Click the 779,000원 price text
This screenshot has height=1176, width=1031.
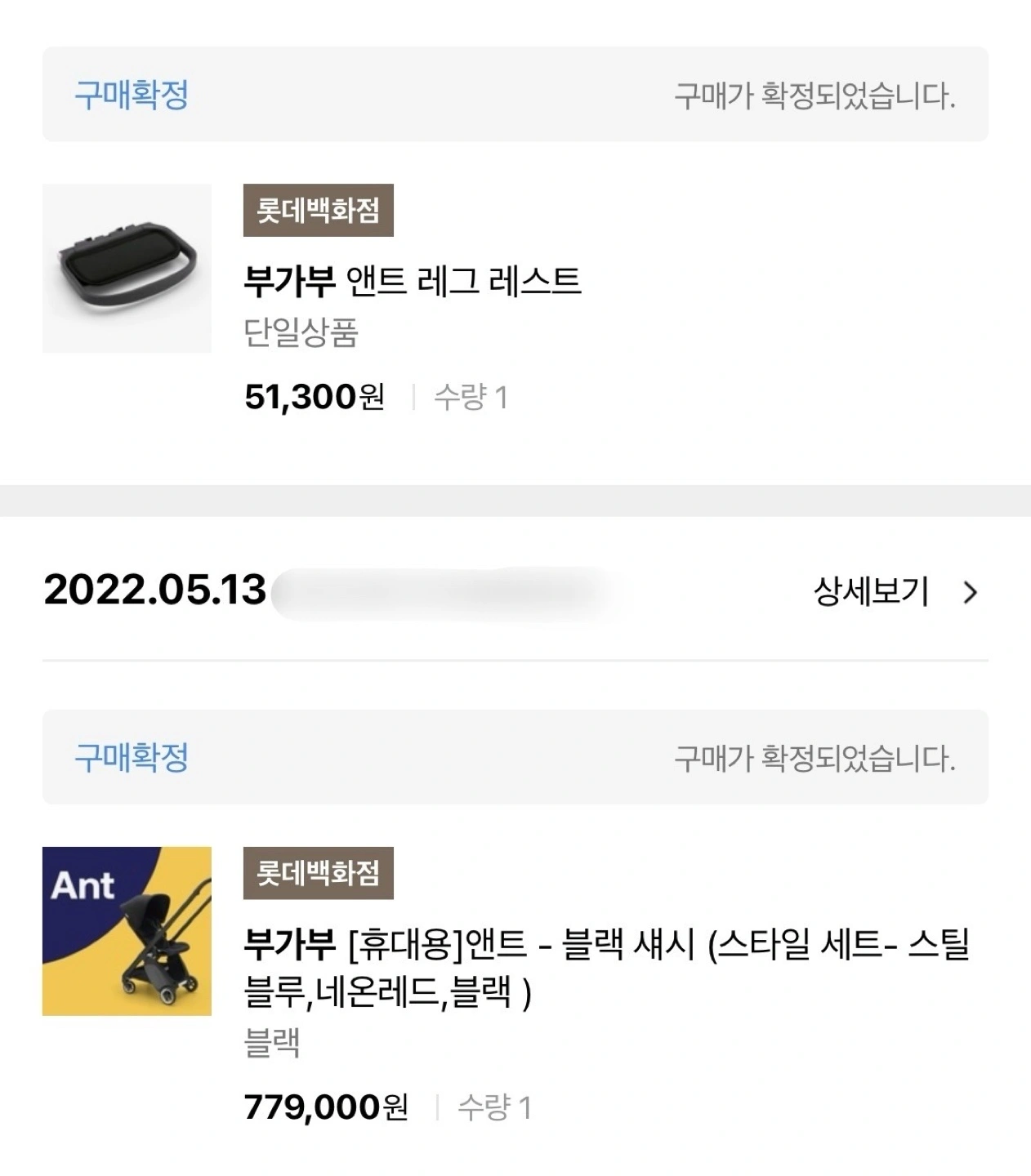click(325, 1108)
